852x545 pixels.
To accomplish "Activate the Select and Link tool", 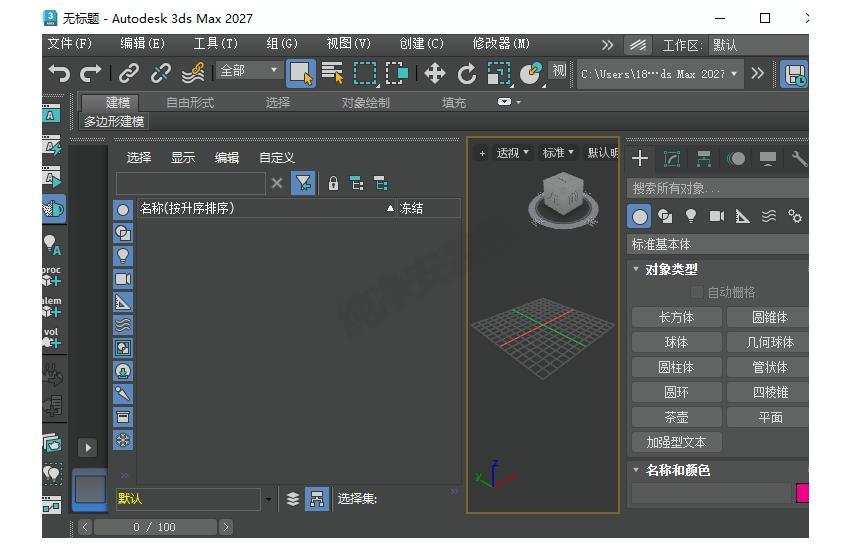I will (129, 73).
